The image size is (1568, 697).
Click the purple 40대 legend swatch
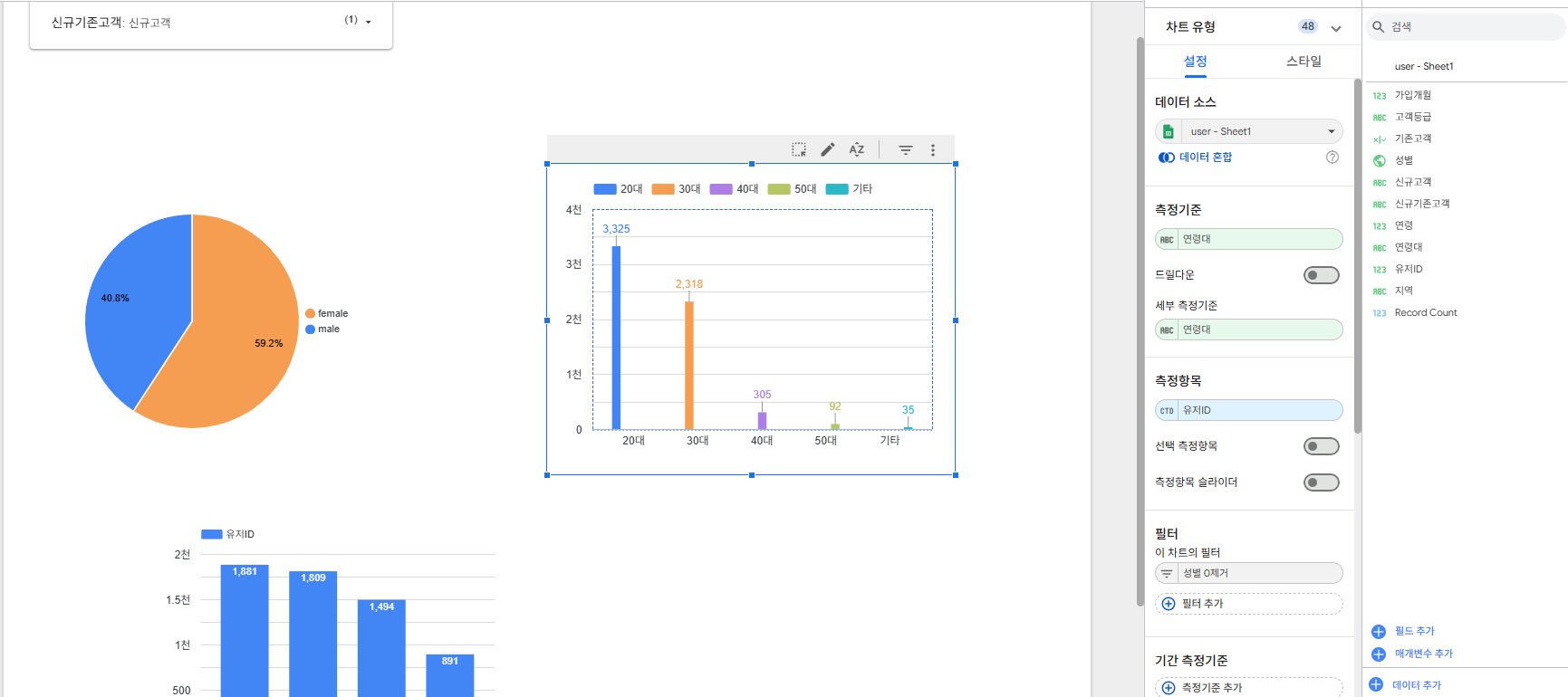click(721, 189)
